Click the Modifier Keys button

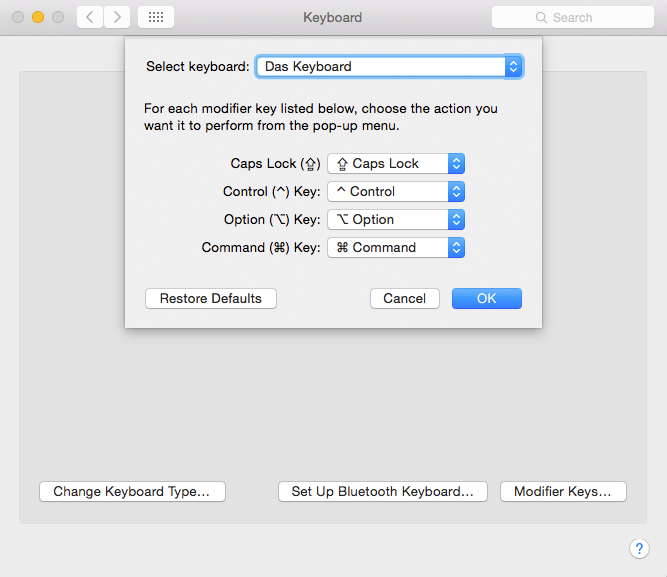click(x=563, y=491)
